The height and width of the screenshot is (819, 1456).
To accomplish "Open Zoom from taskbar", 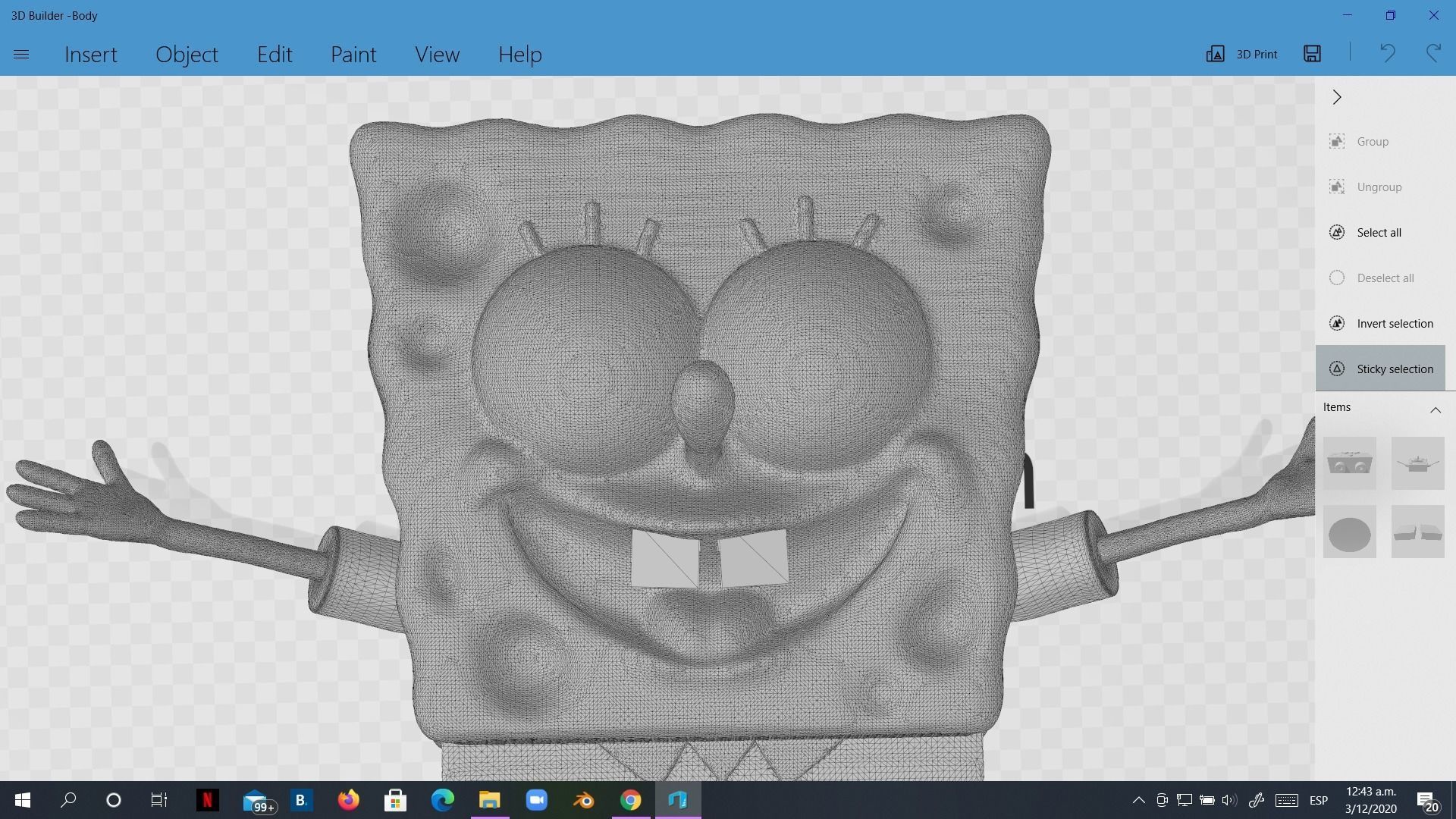I will (x=537, y=800).
